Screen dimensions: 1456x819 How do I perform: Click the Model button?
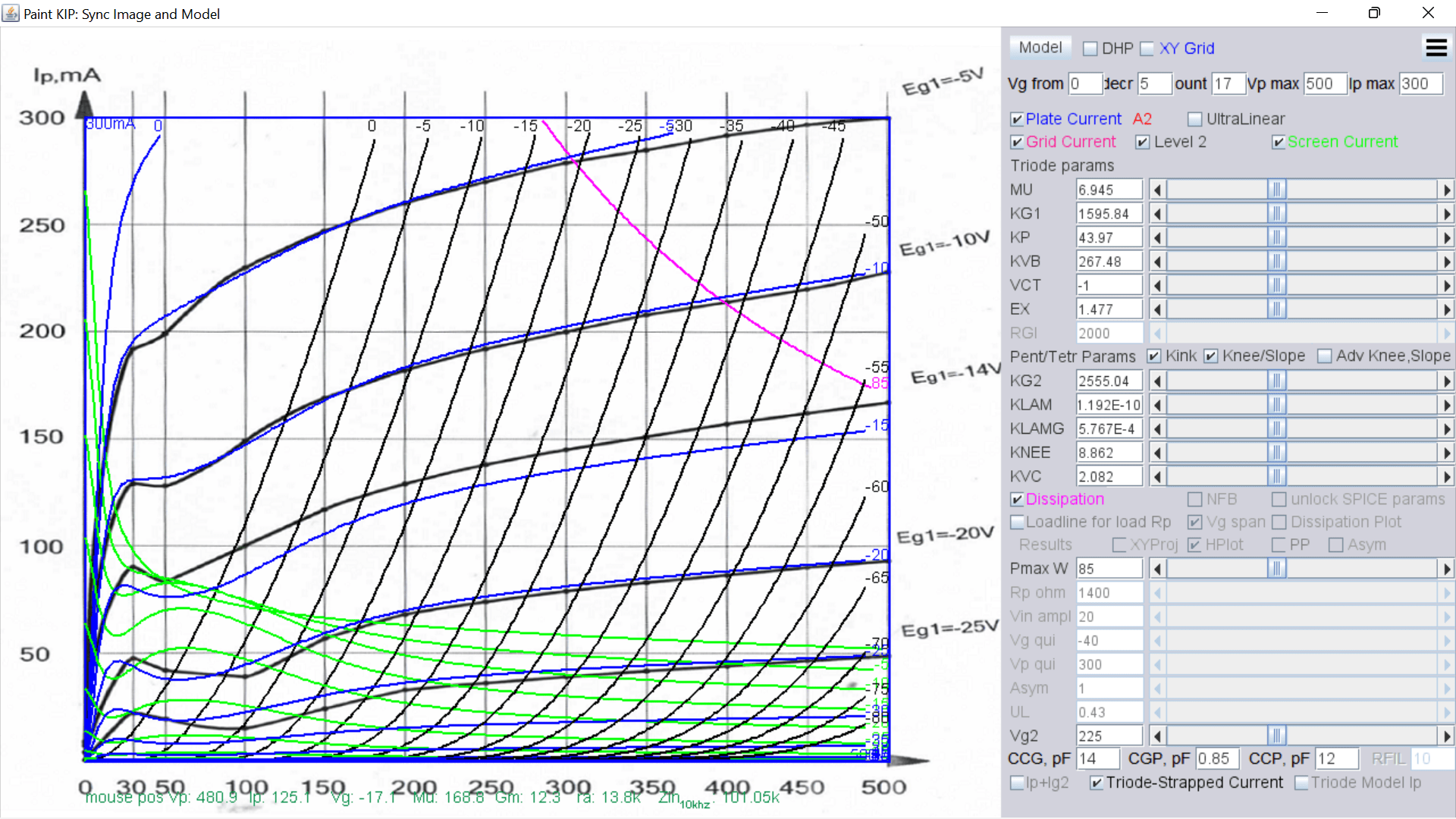click(1040, 48)
